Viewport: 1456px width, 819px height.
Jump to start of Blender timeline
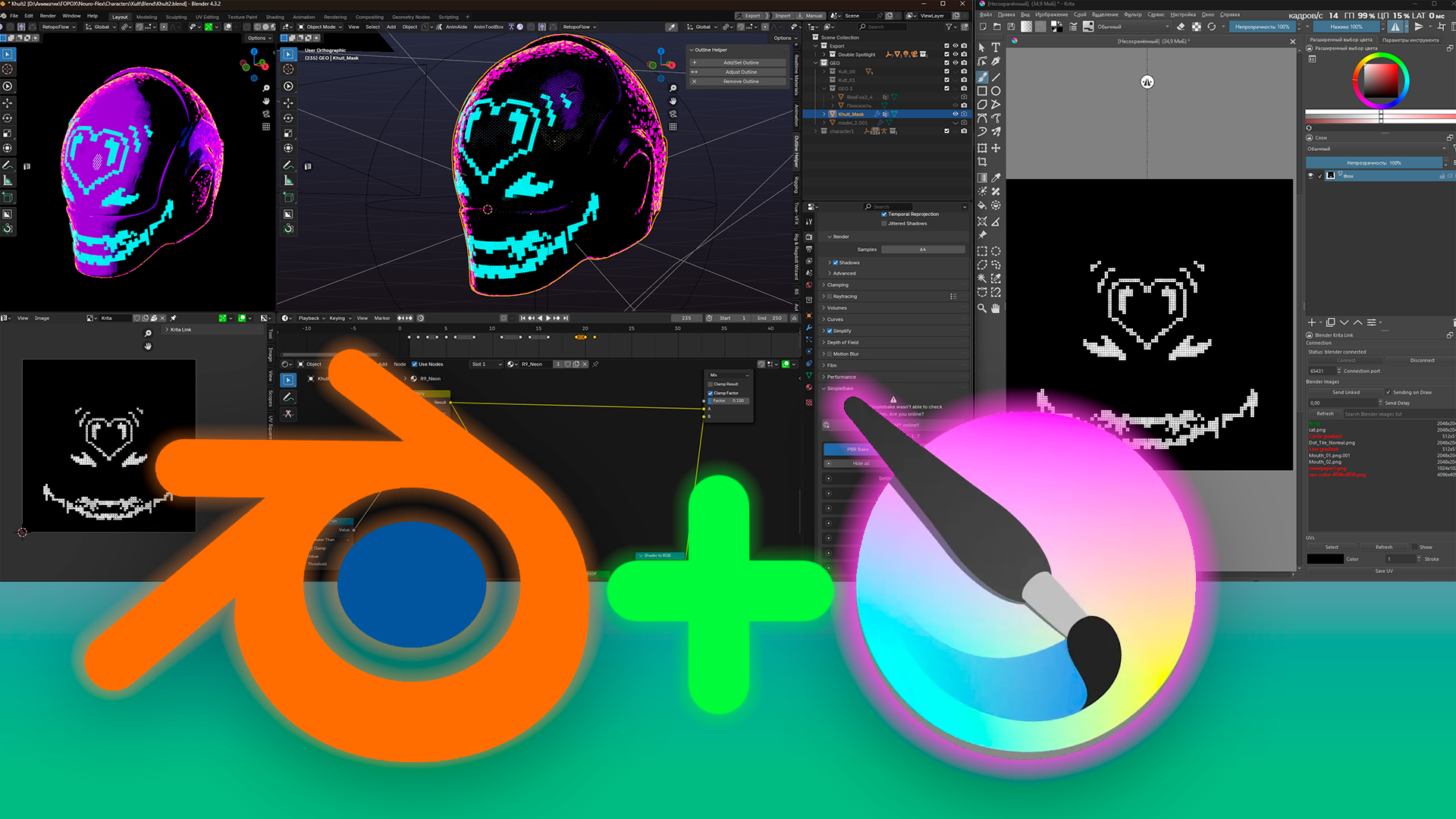coord(522,318)
